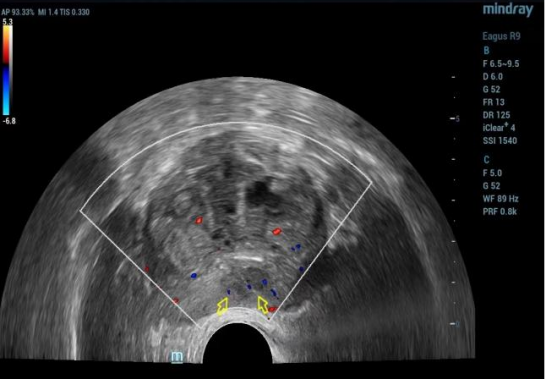Select the 5.3 maximum velocity value
The width and height of the screenshot is (546, 379).
tap(7, 22)
